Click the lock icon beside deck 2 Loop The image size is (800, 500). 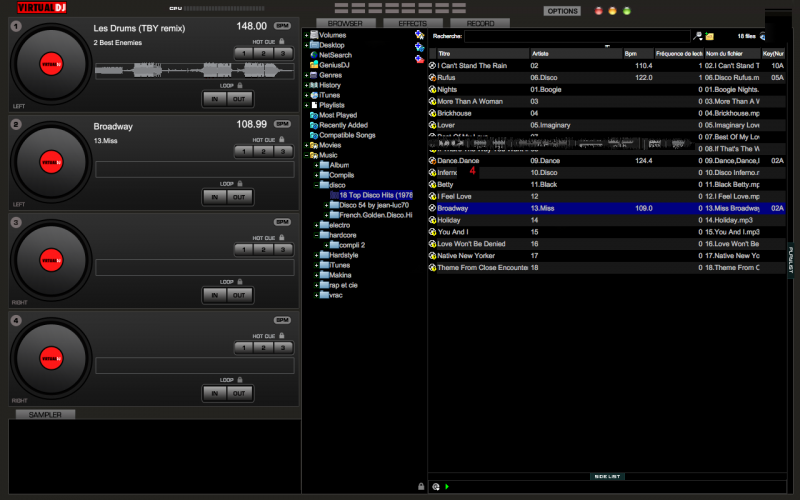click(241, 184)
